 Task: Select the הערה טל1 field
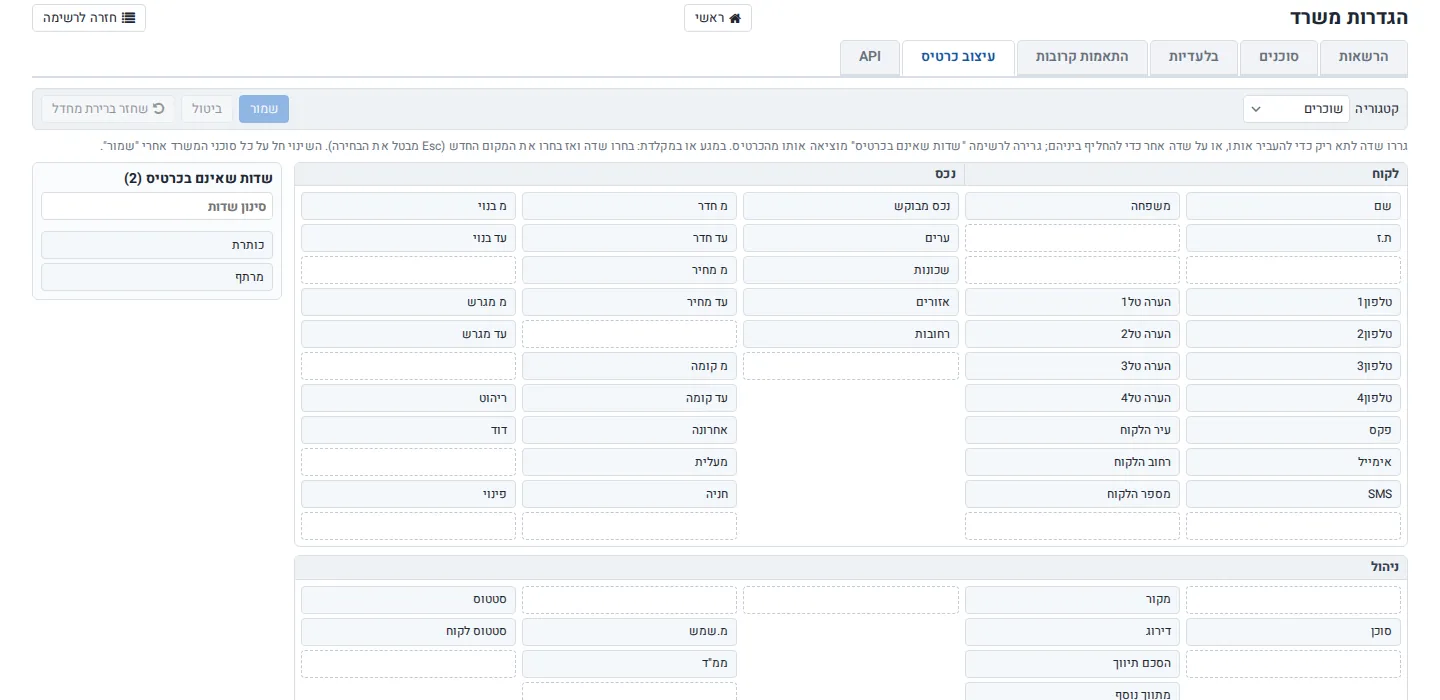(x=1072, y=302)
